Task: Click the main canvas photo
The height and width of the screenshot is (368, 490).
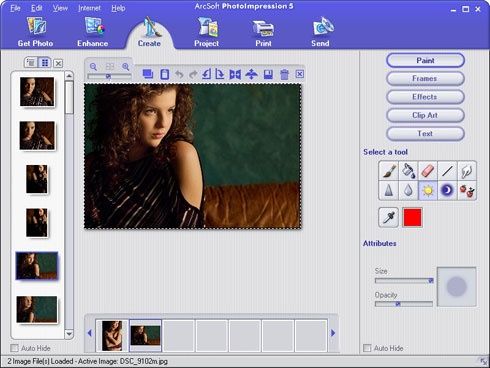Action: pyautogui.click(x=193, y=156)
